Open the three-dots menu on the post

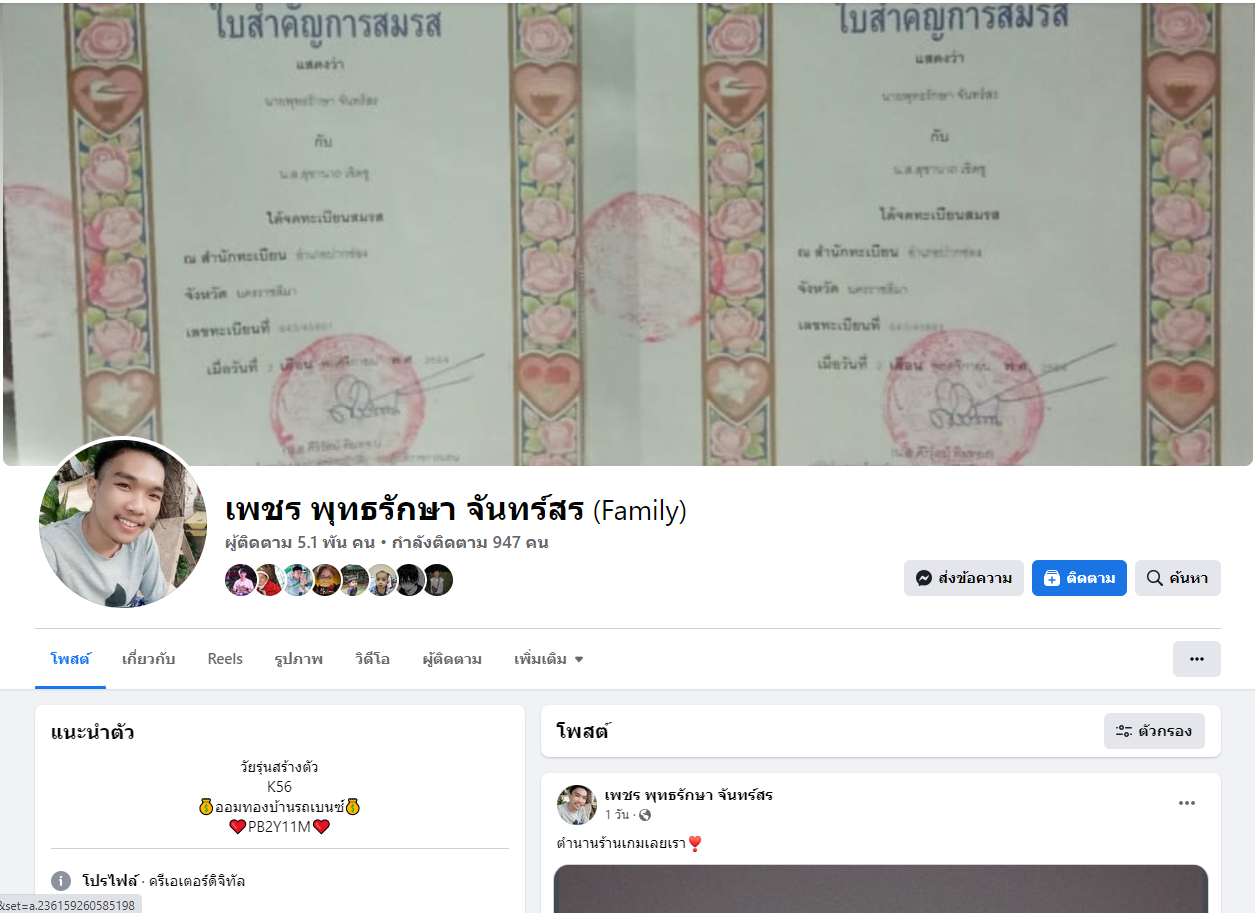(1187, 803)
